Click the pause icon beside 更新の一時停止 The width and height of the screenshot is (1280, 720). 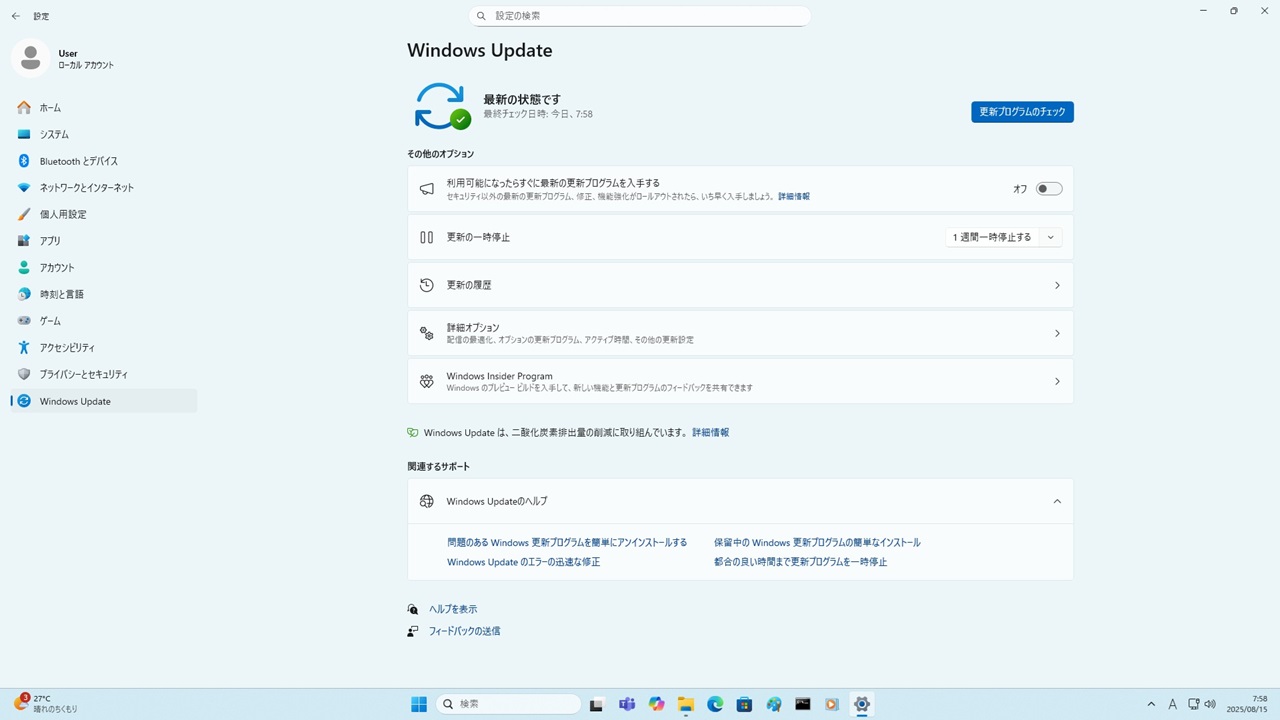pyautogui.click(x=427, y=237)
